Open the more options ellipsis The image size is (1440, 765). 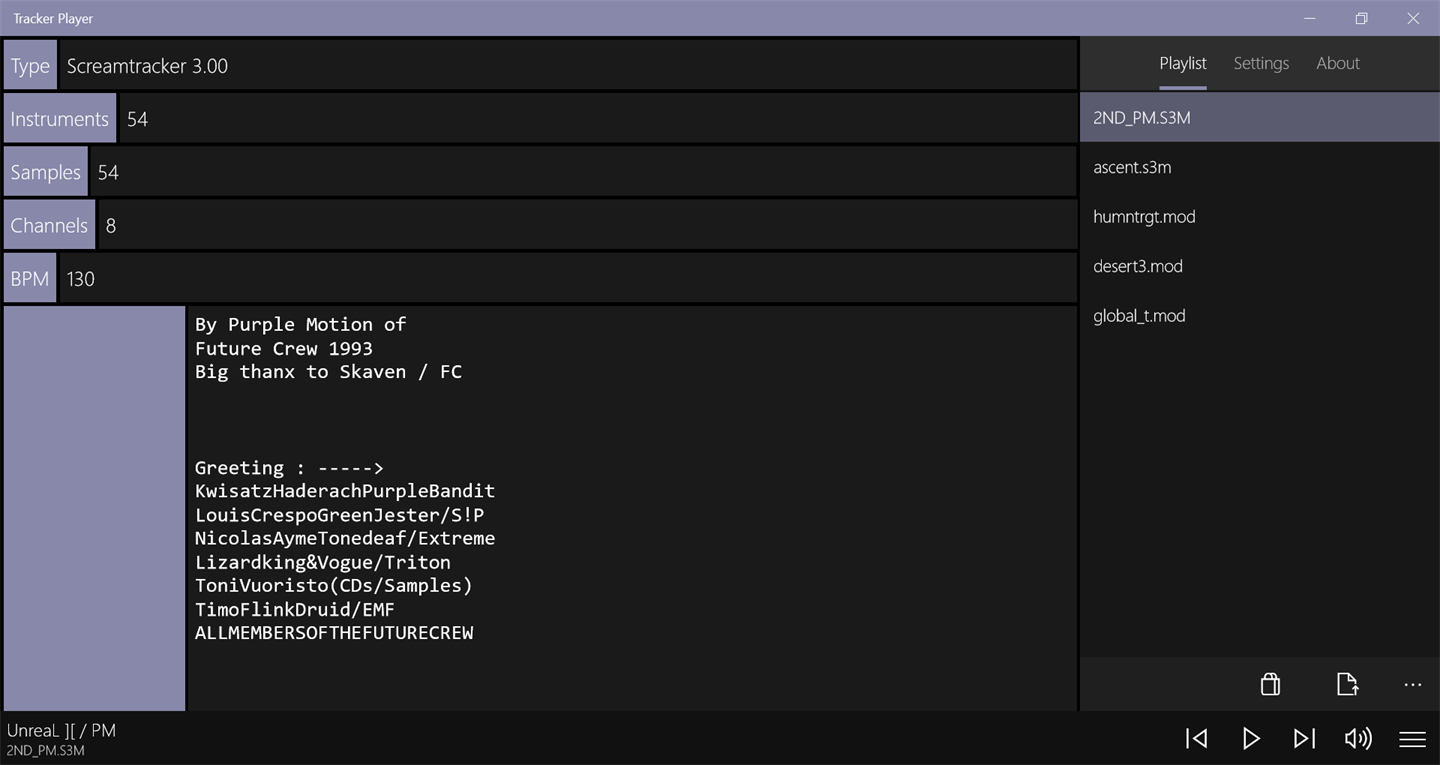click(1412, 685)
